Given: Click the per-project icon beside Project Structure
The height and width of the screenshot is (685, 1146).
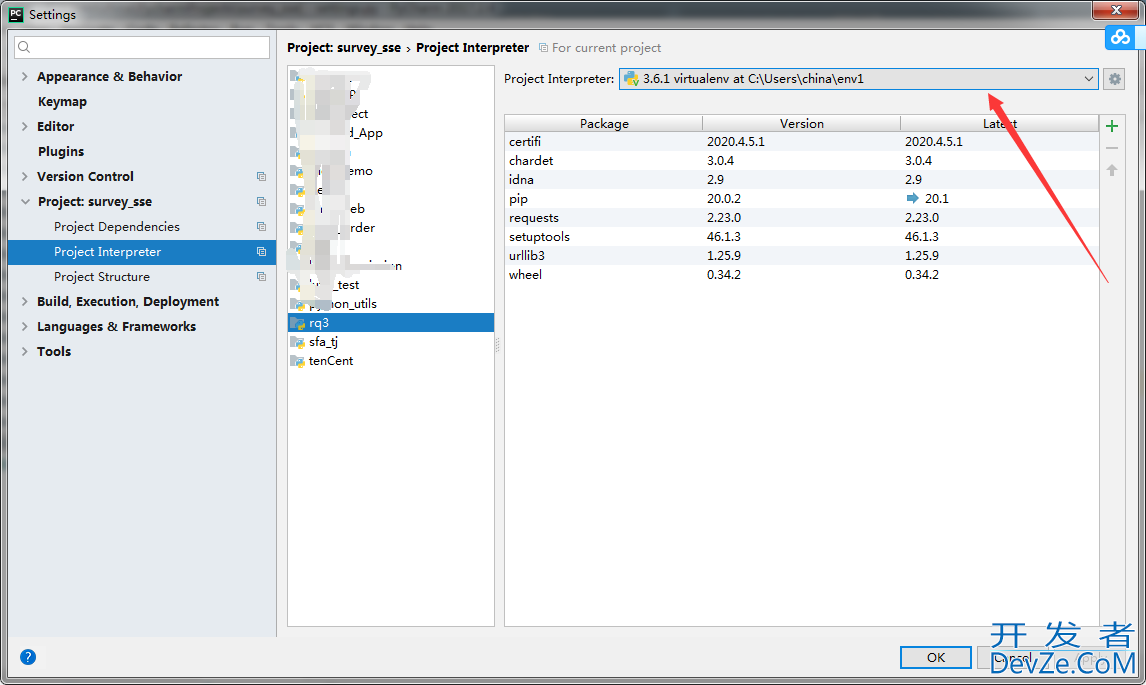Looking at the screenshot, I should (x=261, y=276).
